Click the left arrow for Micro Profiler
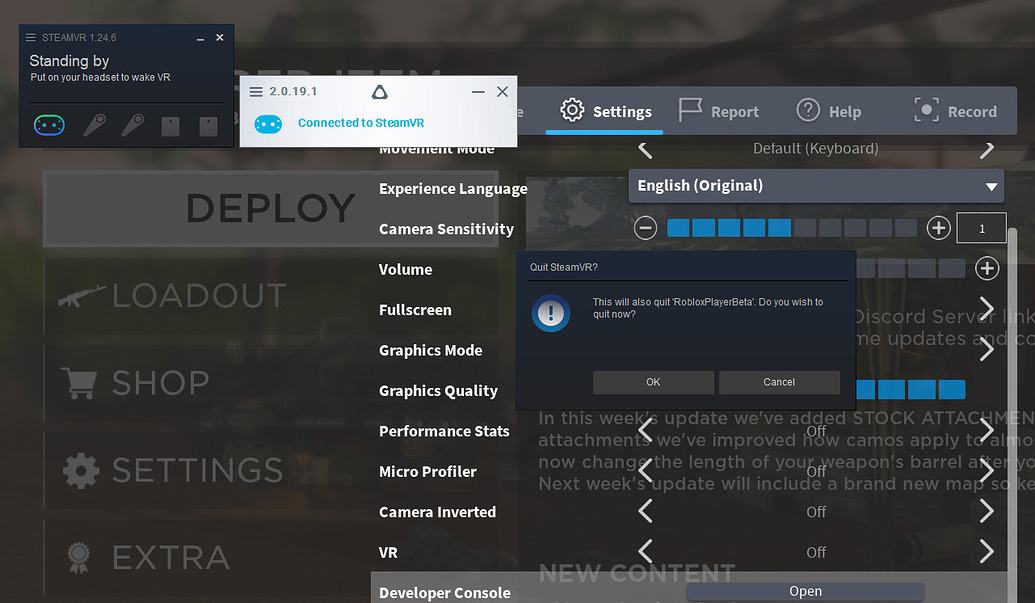The height and width of the screenshot is (603, 1035). tap(645, 471)
